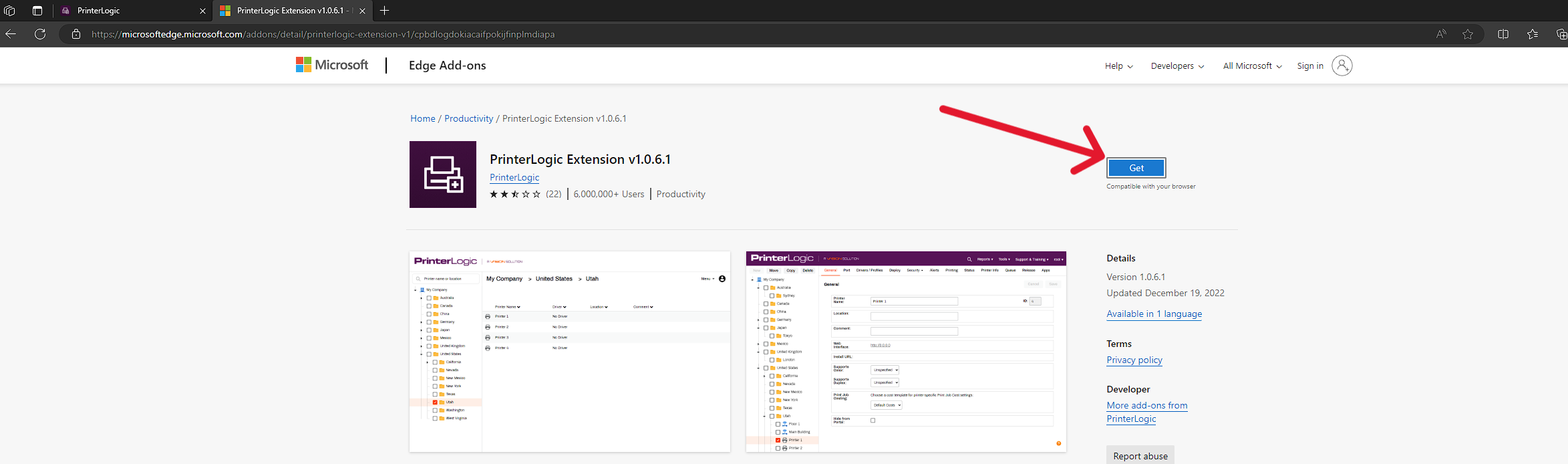The image size is (1568, 464).
Task: Click the (22) reviews count
Action: pos(553,194)
